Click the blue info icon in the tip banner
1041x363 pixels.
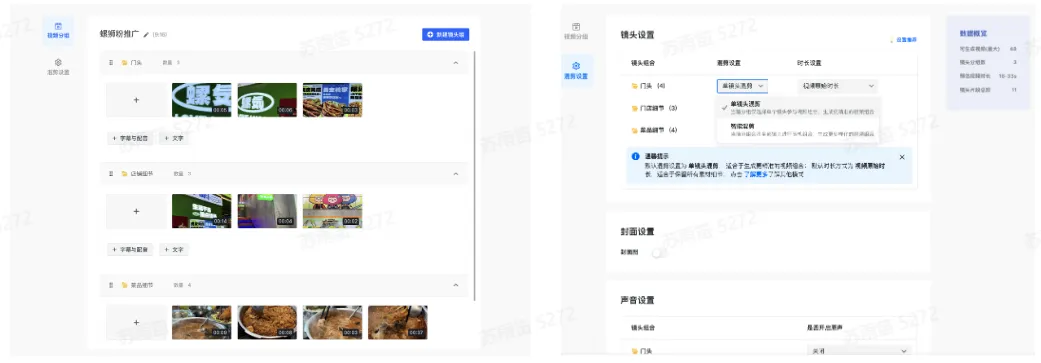point(636,157)
